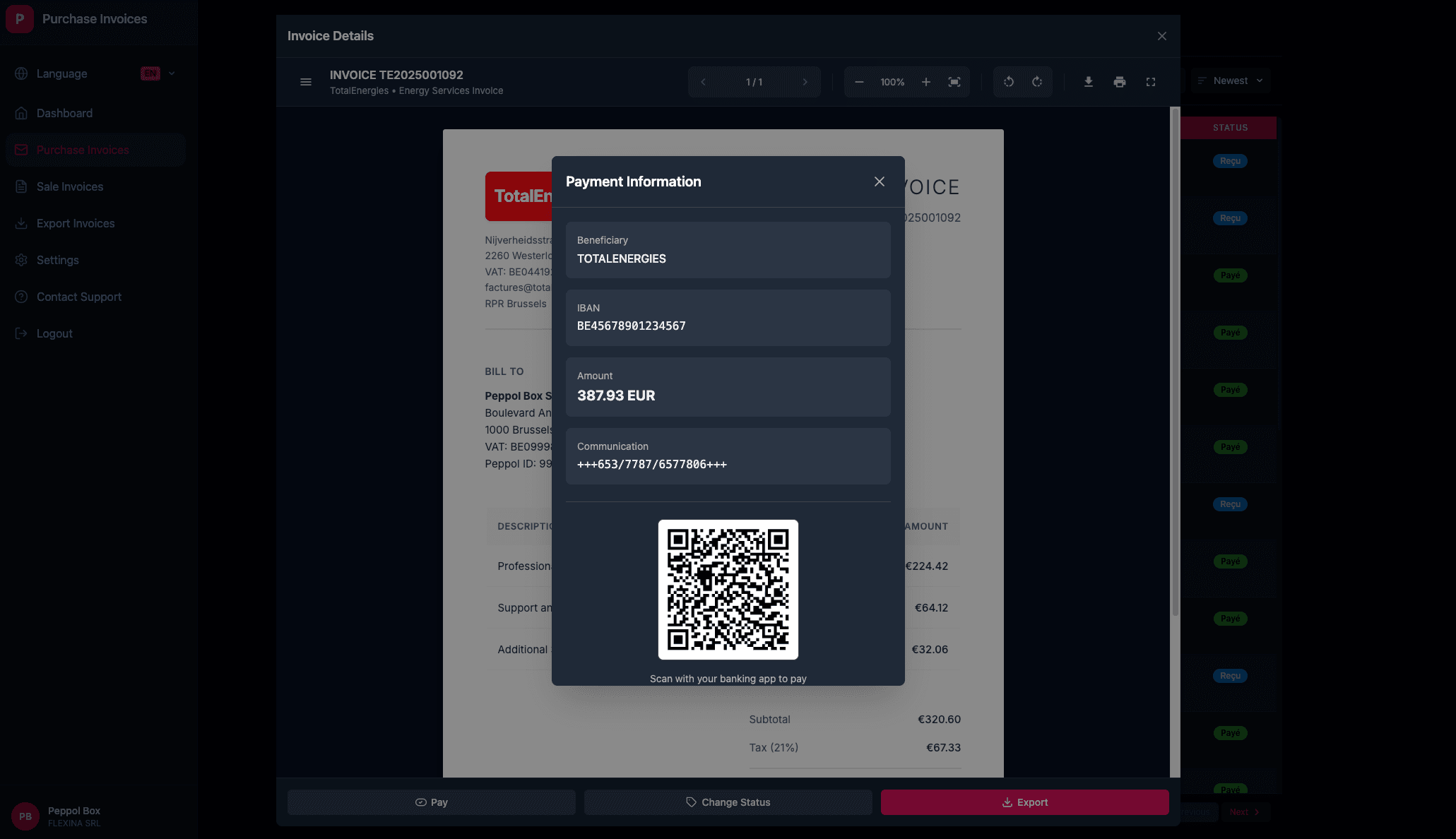
Task: Click the page indicator 1 / 1
Action: 754,82
